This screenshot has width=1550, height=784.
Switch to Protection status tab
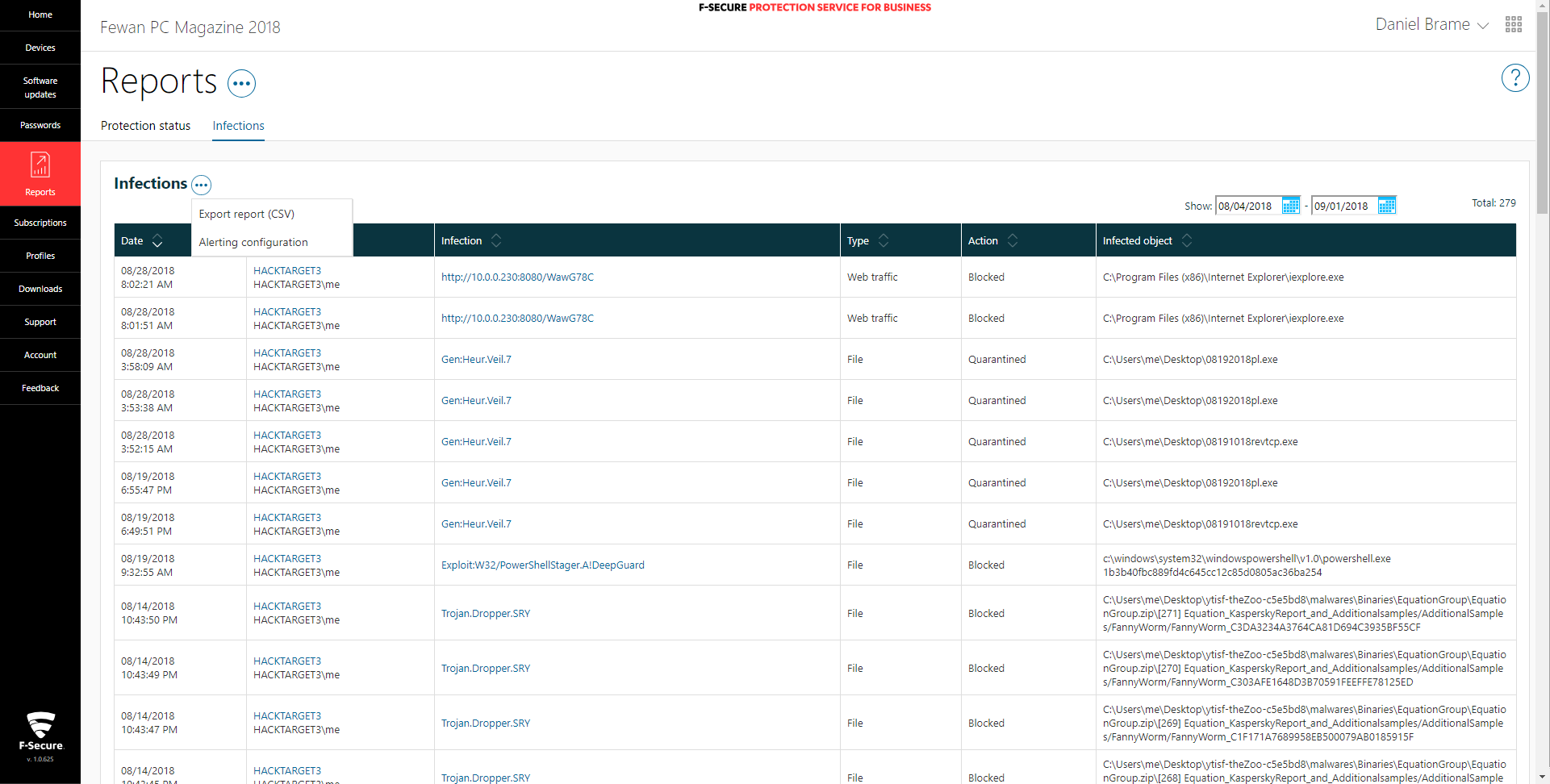click(x=145, y=126)
